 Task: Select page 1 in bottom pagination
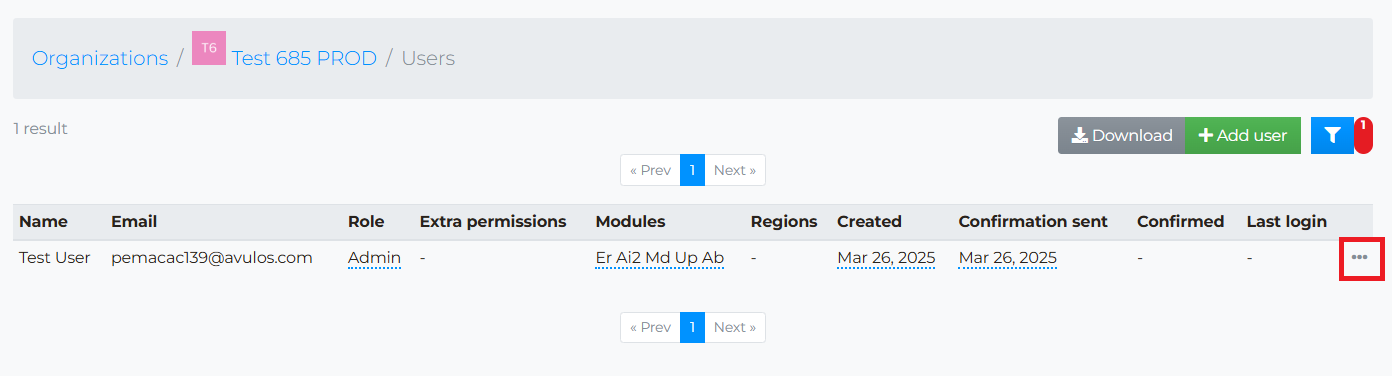pos(693,327)
